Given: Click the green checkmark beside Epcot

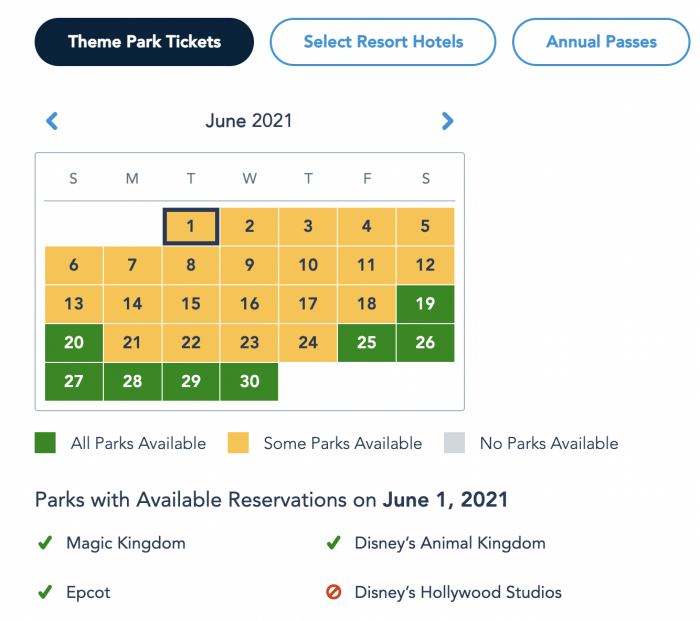Looking at the screenshot, I should [x=45, y=592].
